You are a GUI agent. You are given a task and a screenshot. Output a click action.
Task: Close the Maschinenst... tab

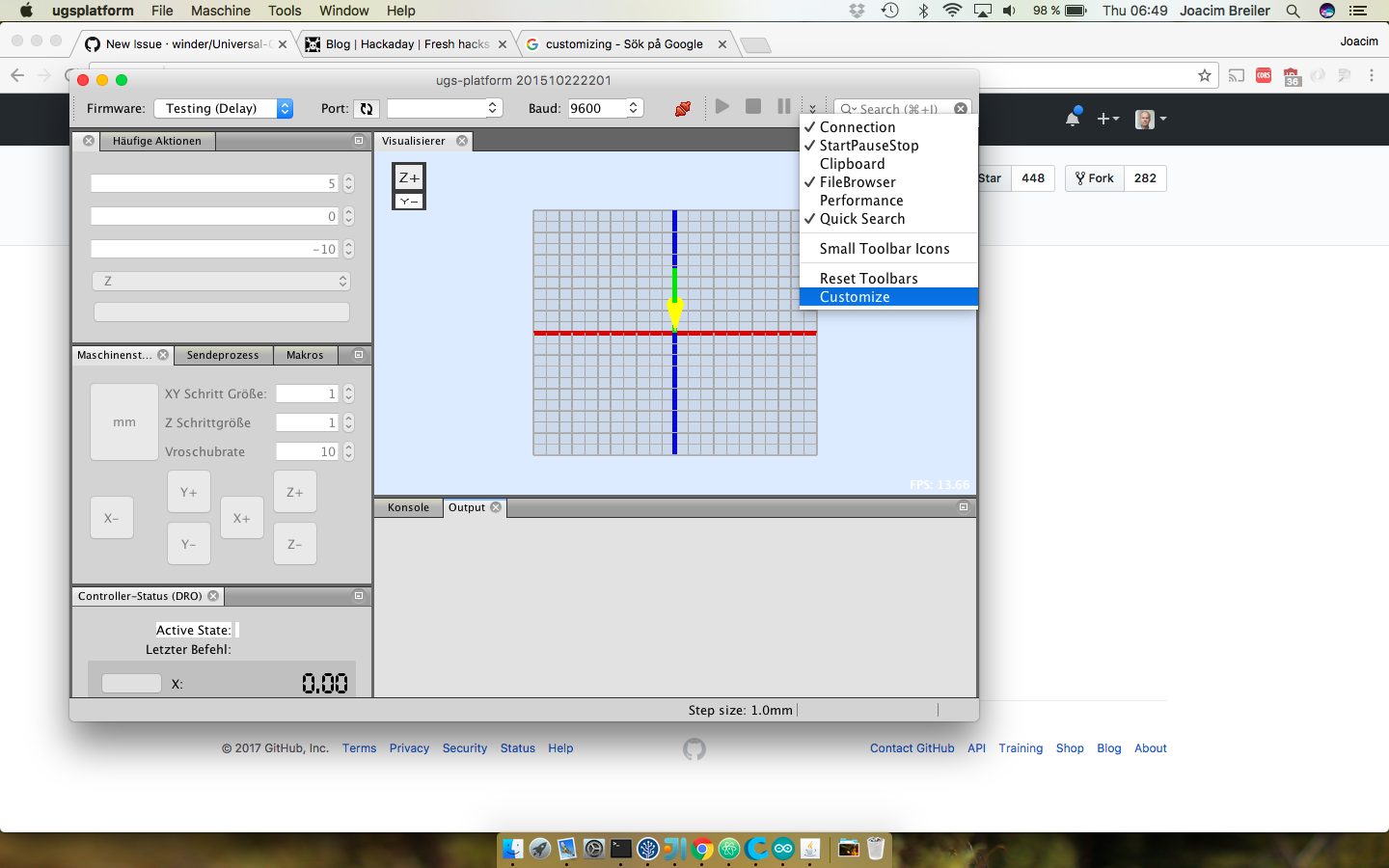click(x=163, y=355)
